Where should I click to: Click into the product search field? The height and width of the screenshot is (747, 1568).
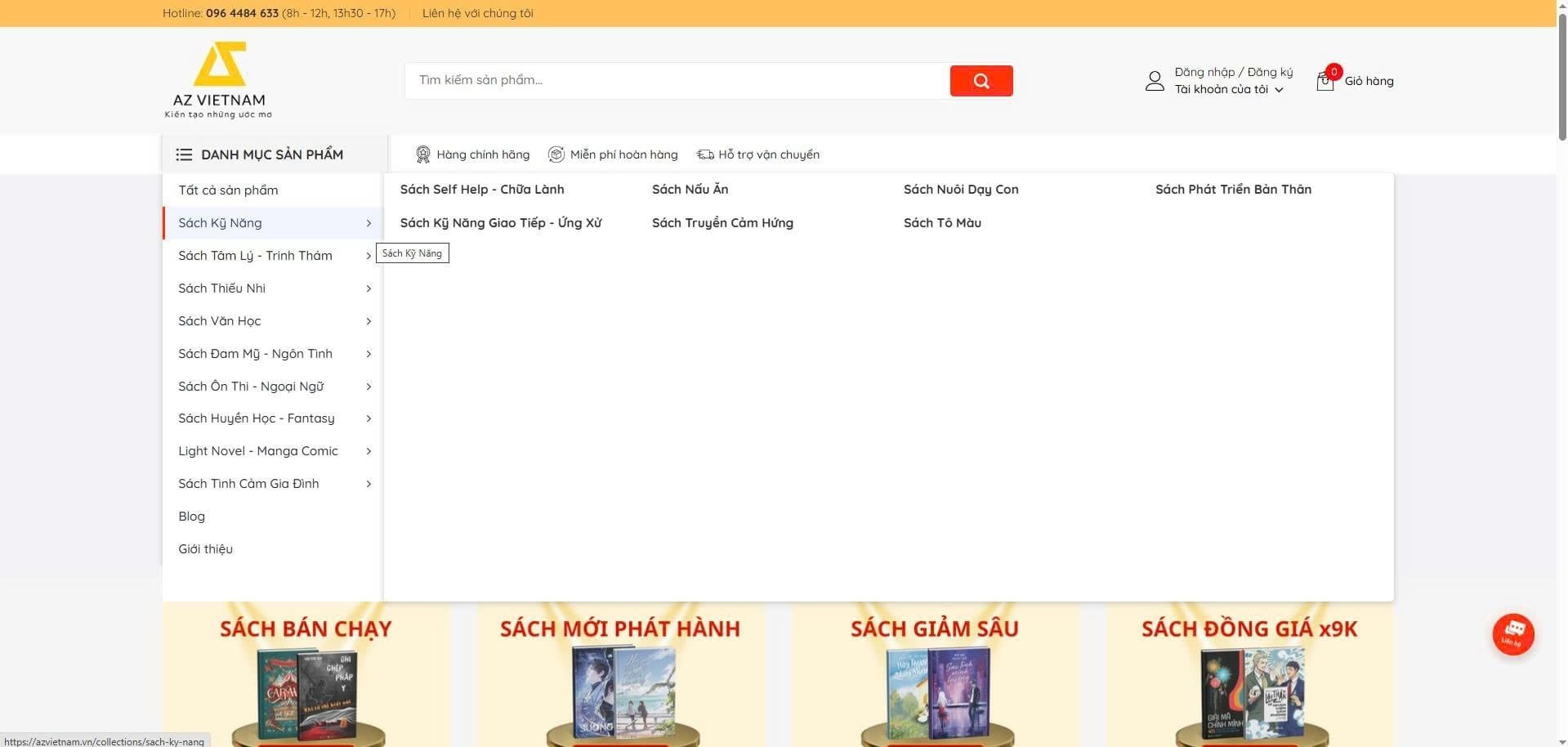click(677, 80)
